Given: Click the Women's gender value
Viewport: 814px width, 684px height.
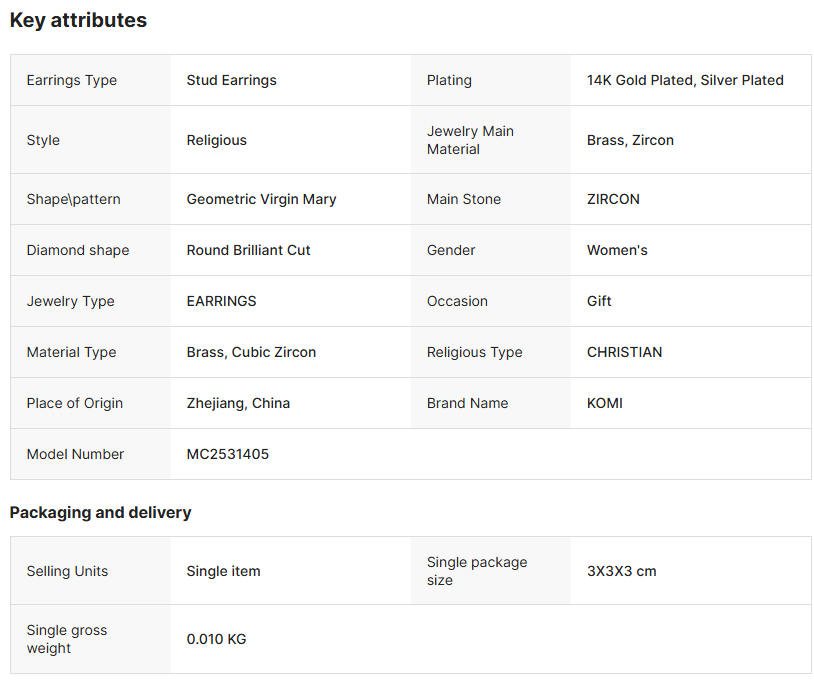Looking at the screenshot, I should [617, 250].
